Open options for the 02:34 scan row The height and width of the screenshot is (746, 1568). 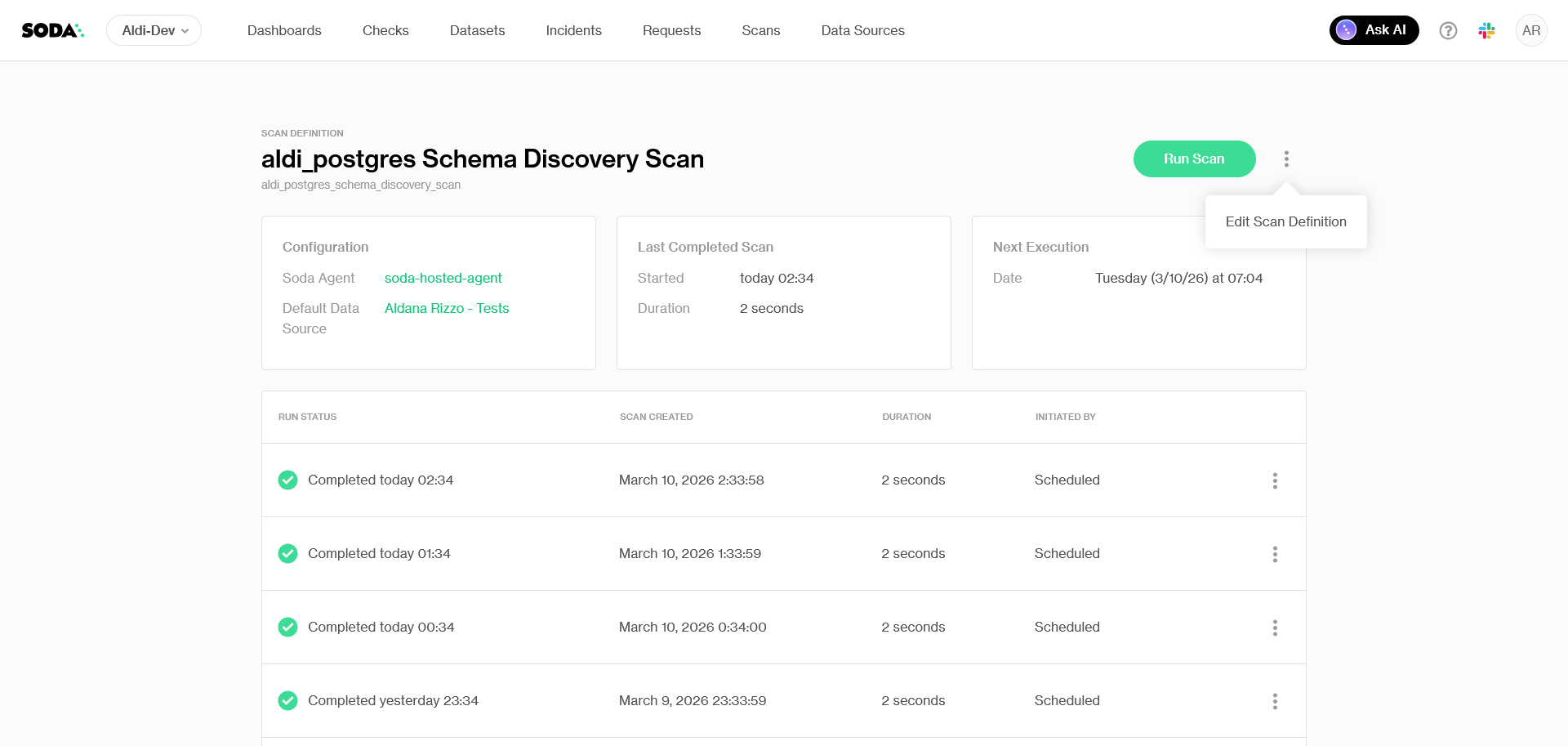(1274, 480)
